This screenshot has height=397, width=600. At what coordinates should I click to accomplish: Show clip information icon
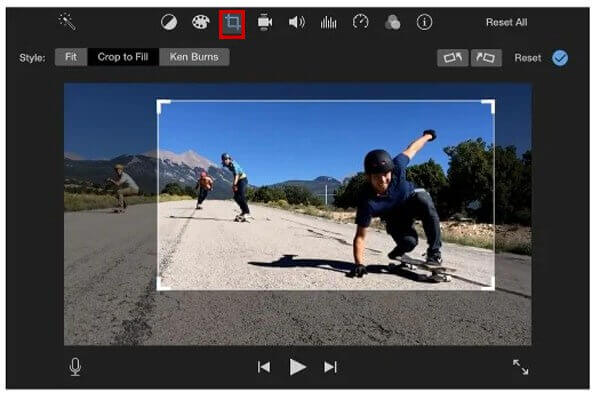pos(424,22)
